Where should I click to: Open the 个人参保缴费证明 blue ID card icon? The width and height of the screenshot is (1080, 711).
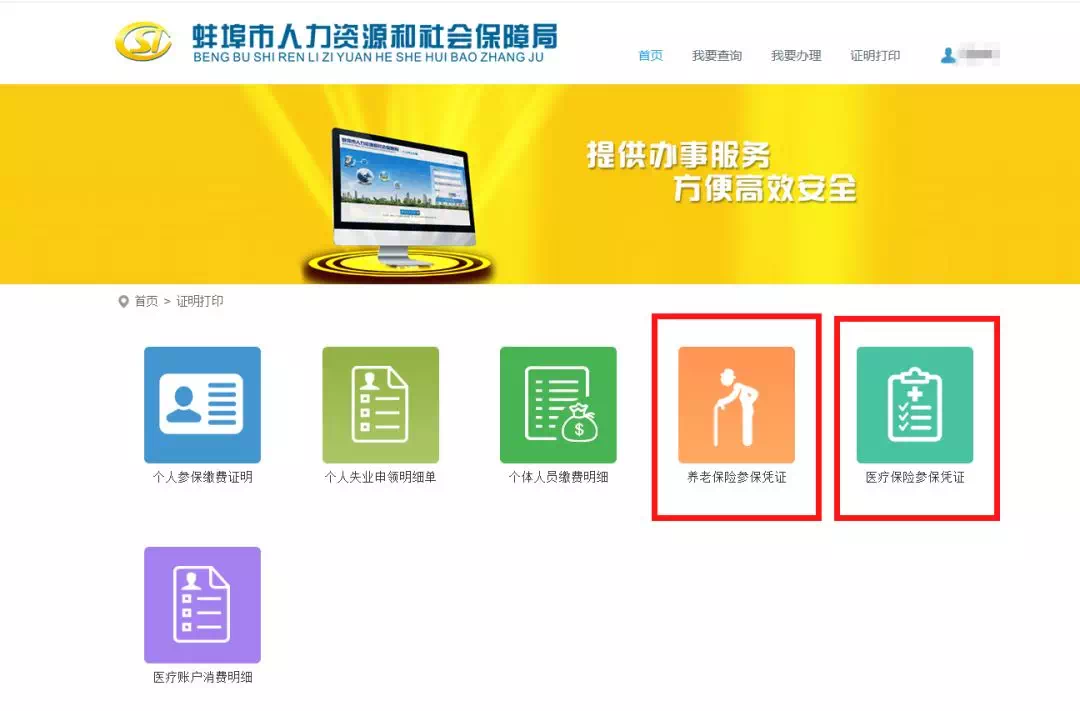(x=202, y=405)
